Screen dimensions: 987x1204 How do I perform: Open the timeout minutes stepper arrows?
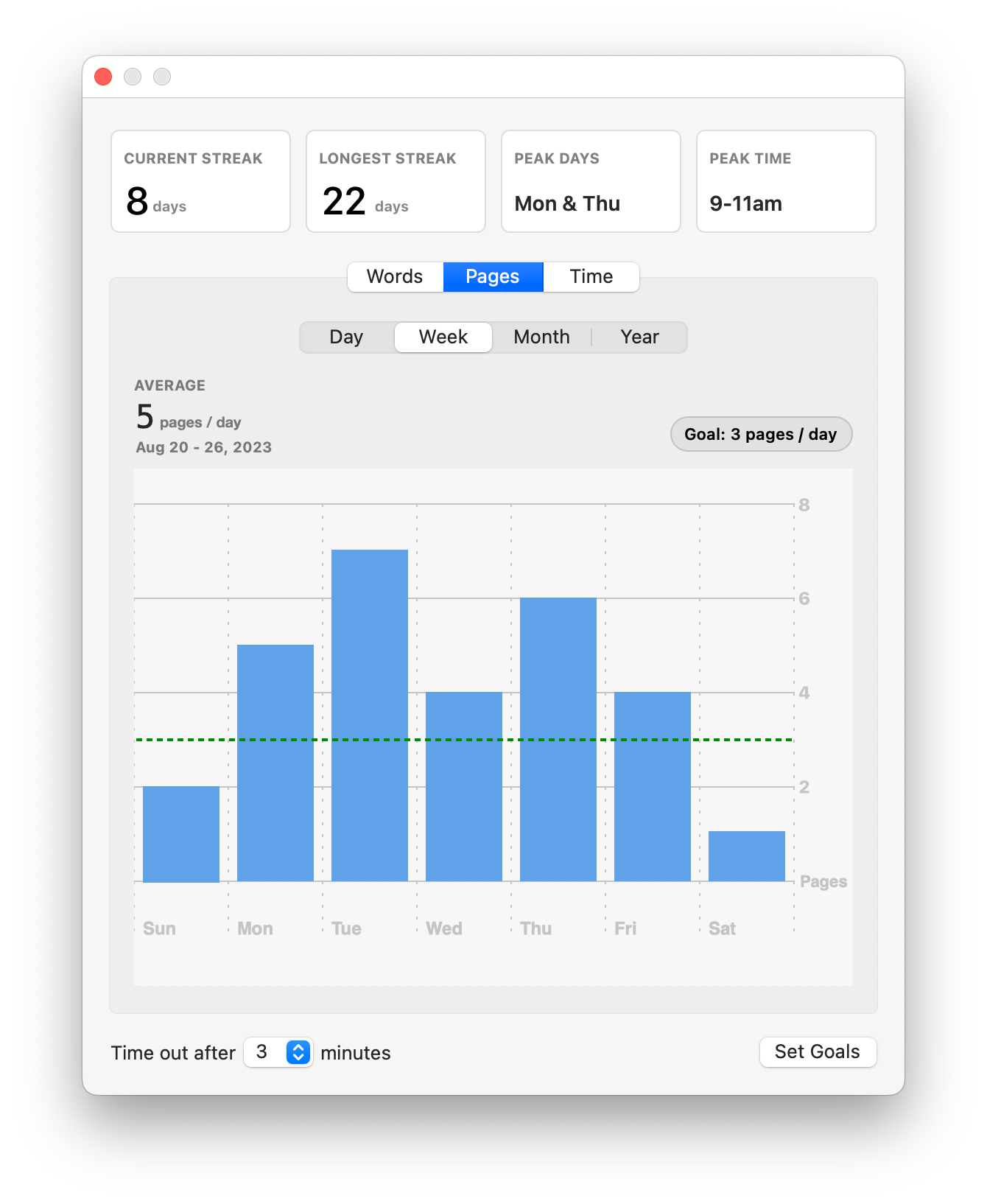(298, 1052)
